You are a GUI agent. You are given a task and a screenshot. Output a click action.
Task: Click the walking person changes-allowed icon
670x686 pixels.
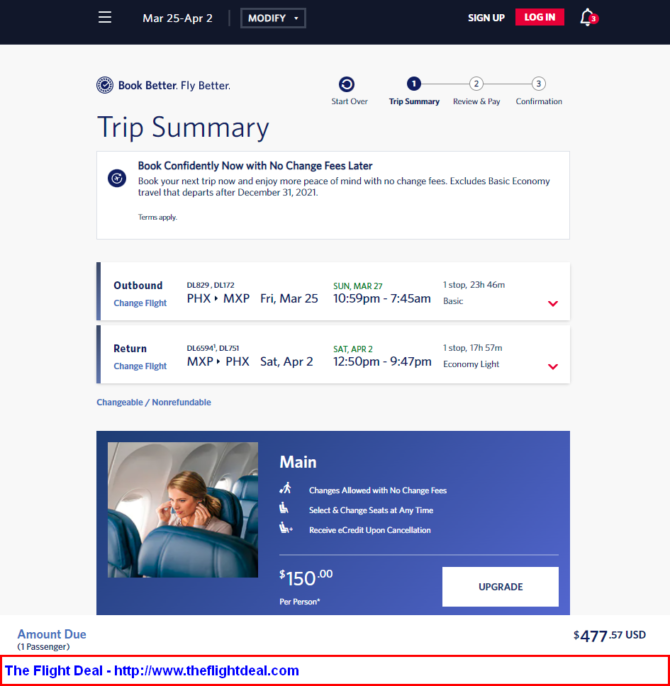285,488
